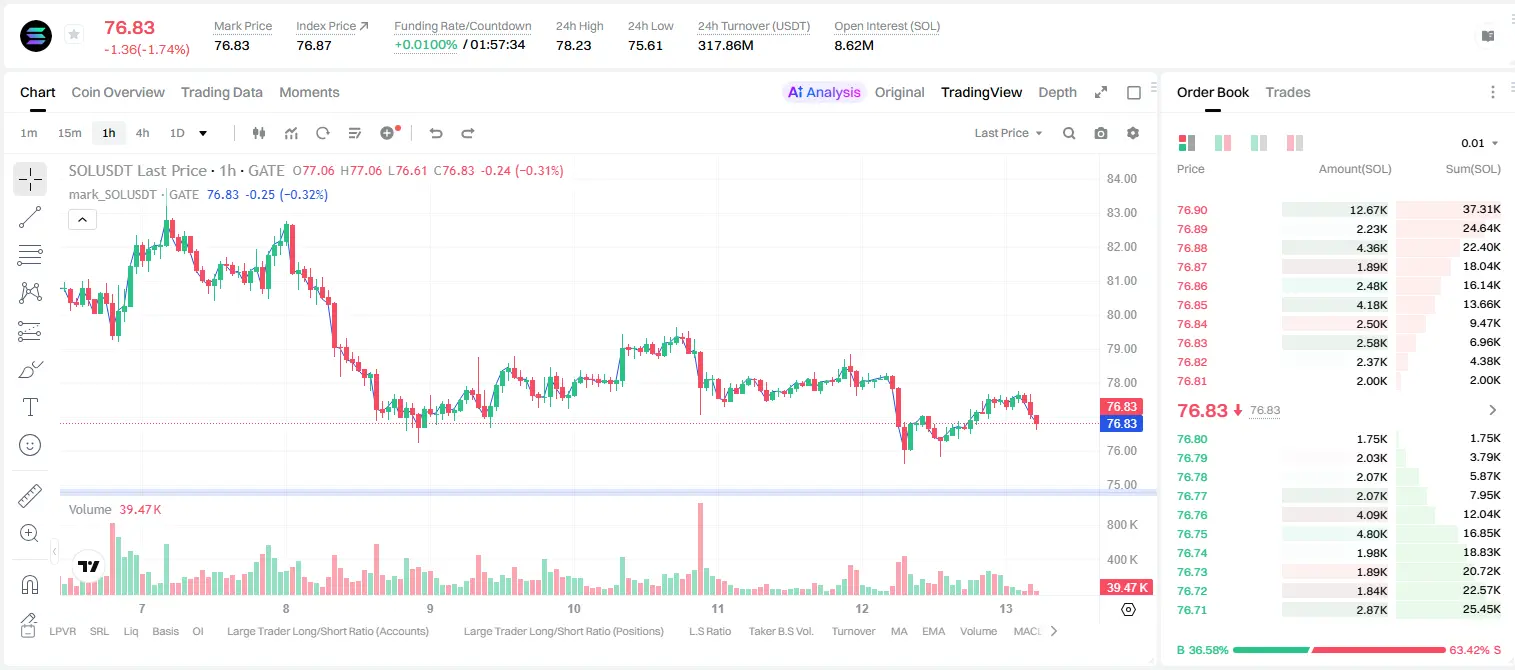Select the 76.90 ask price row
The height and width of the screenshot is (670, 1515).
(x=1339, y=210)
